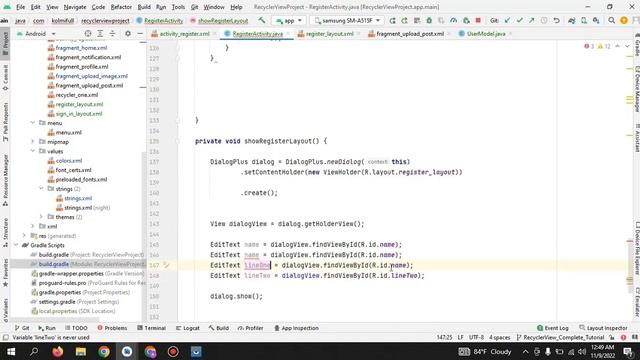640x360 pixels.
Task: Click the orange account avatar icon
Action: coord(624,20)
